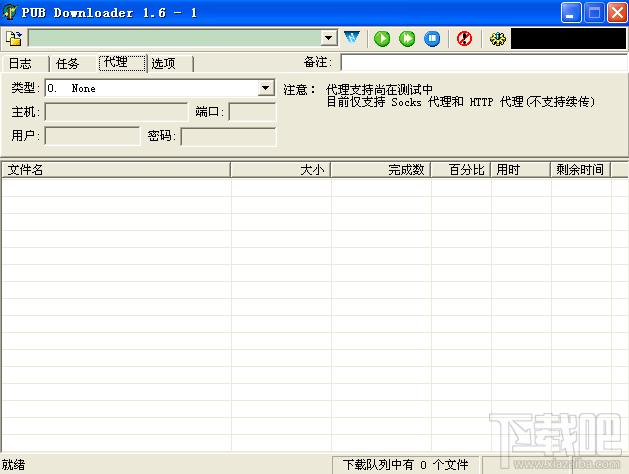Click status text 下载队列中有 0 个文件
The image size is (629, 474).
406,465
